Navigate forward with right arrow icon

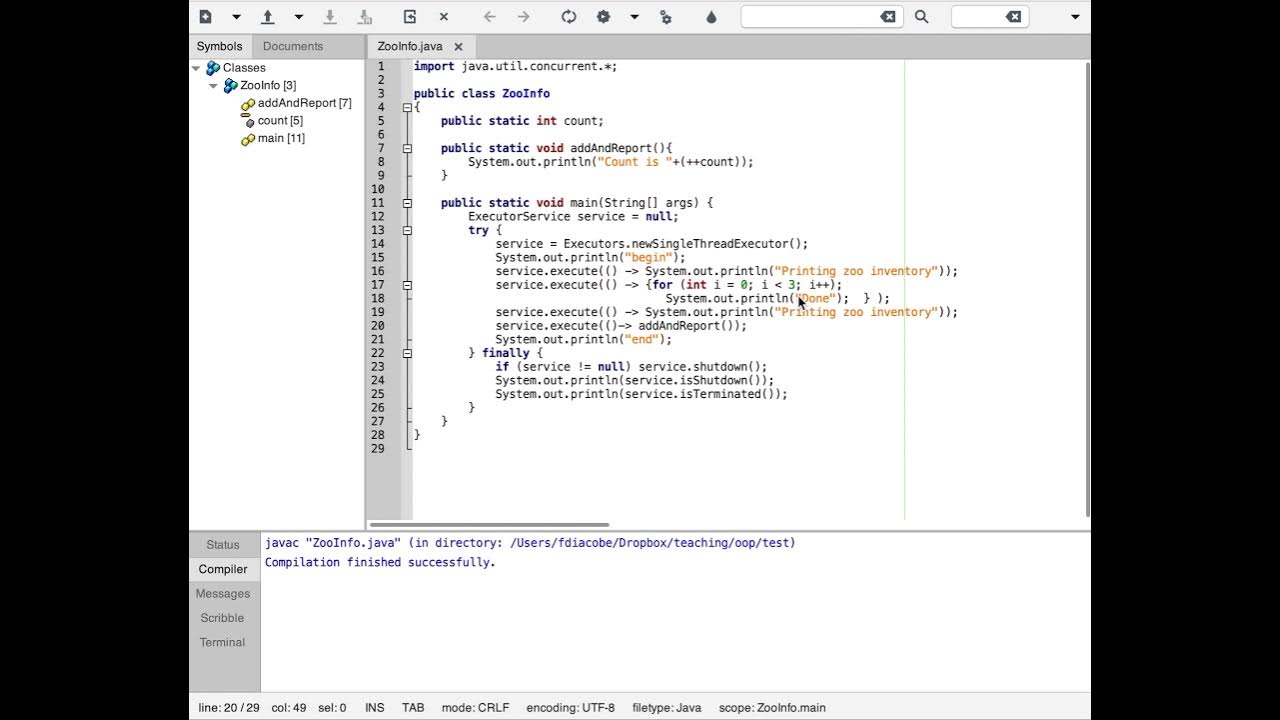(x=523, y=16)
